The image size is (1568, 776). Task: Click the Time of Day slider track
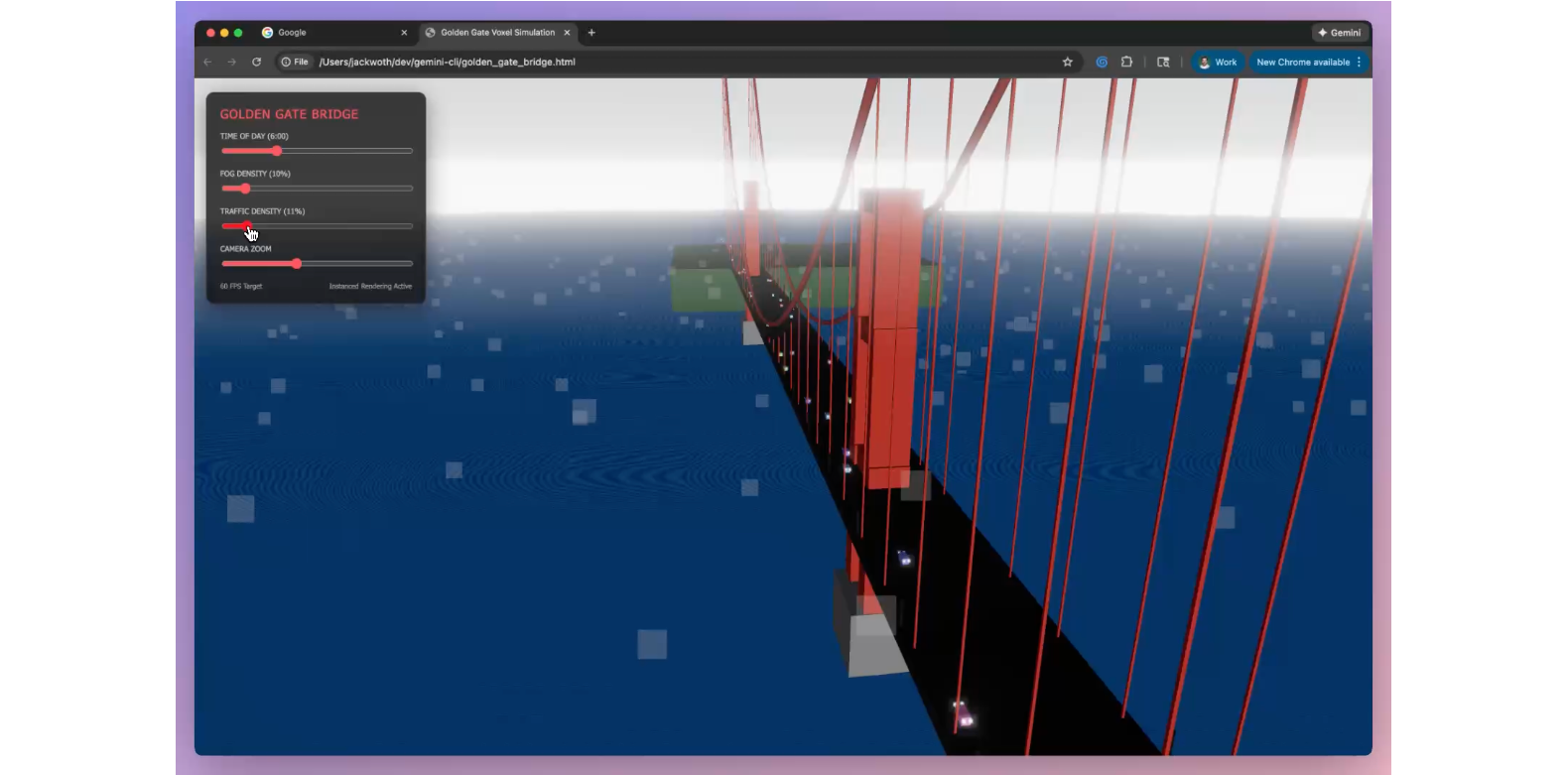tap(347, 151)
